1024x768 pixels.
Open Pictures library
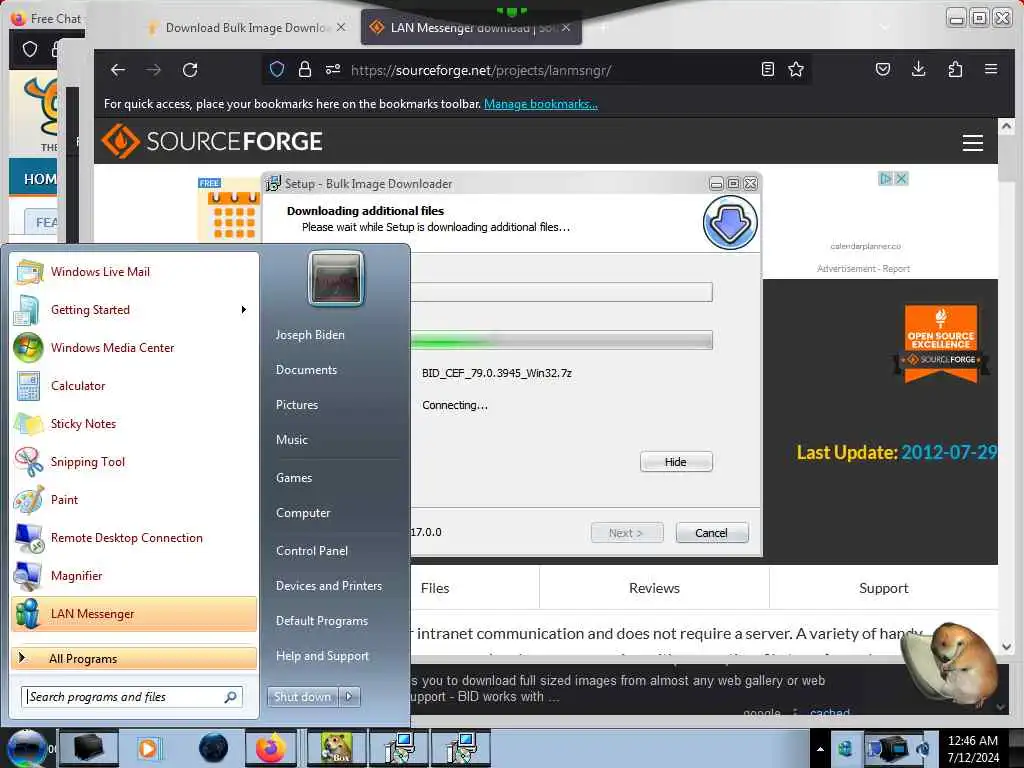click(297, 405)
